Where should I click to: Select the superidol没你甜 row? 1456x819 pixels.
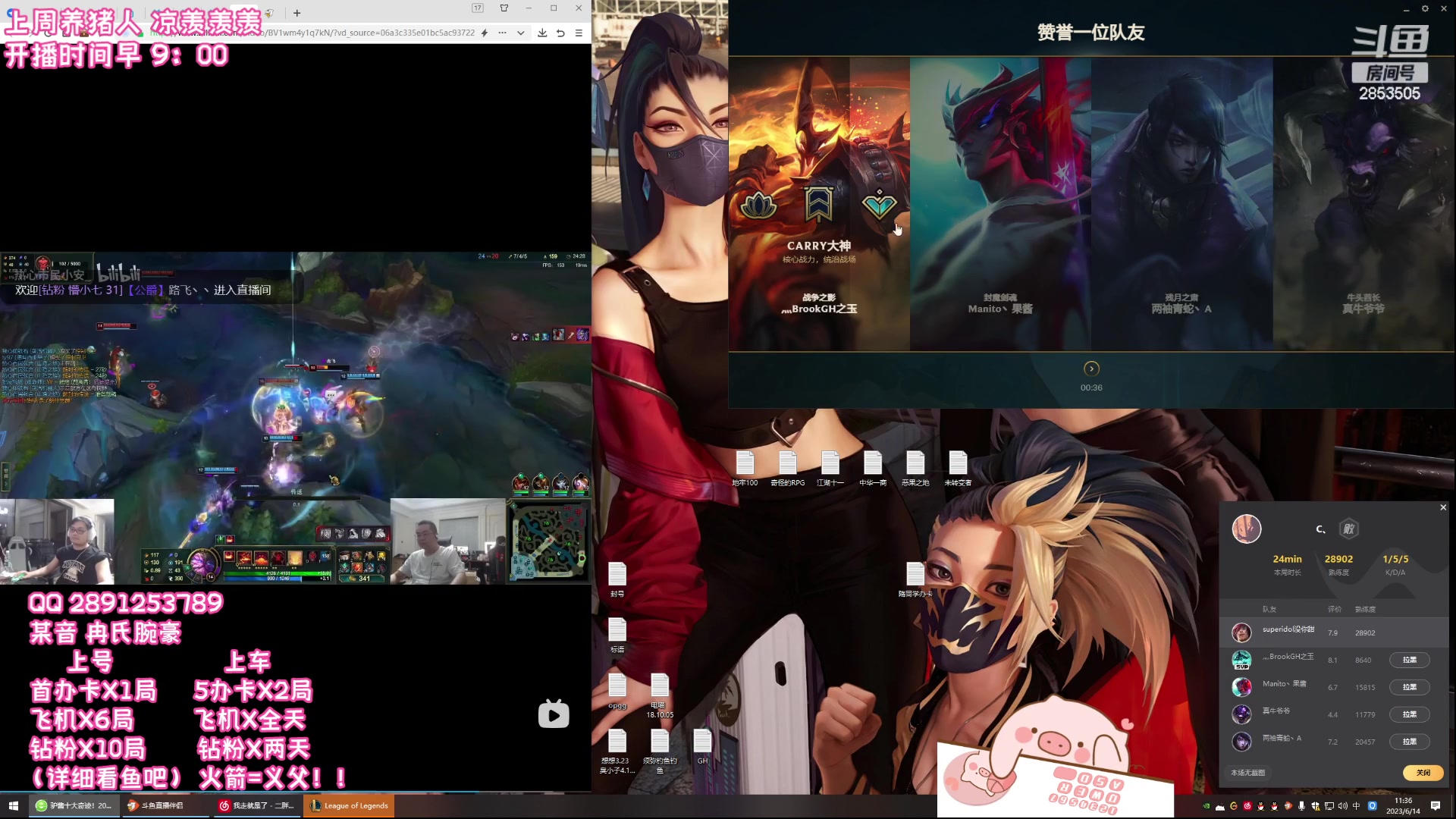[1335, 632]
